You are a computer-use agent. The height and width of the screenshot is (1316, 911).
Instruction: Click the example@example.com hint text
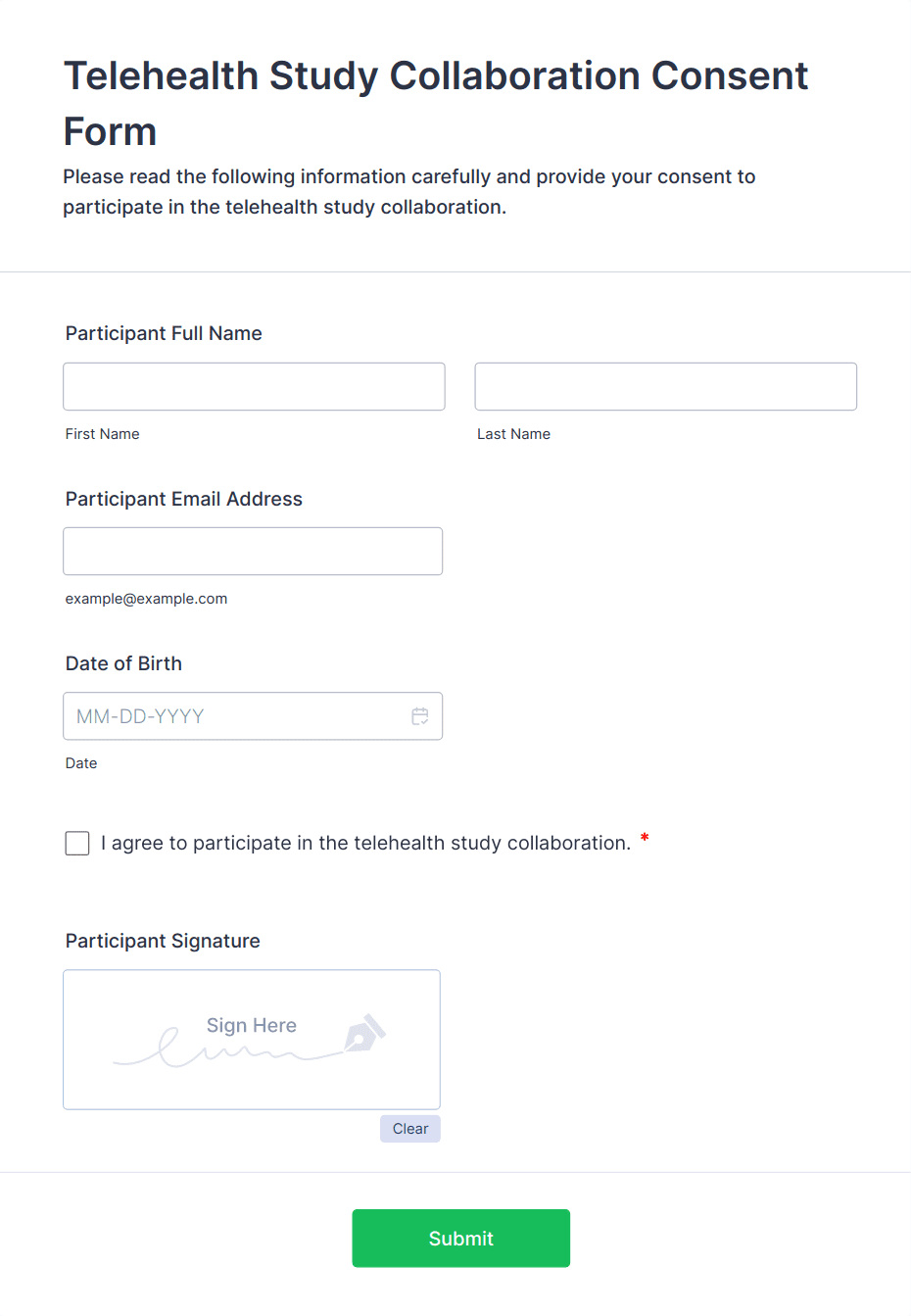146,599
